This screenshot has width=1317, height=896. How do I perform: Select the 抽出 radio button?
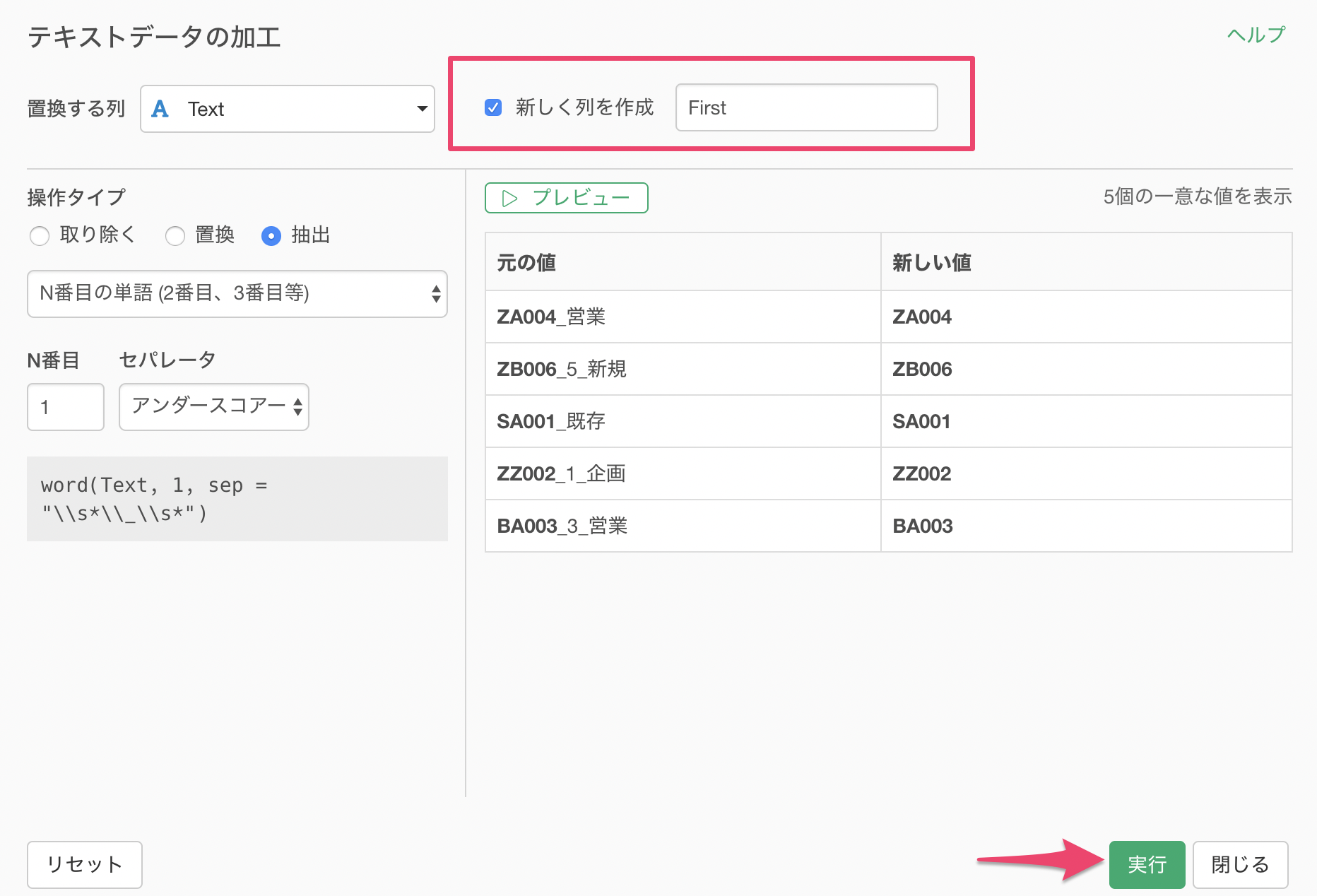pyautogui.click(x=271, y=235)
